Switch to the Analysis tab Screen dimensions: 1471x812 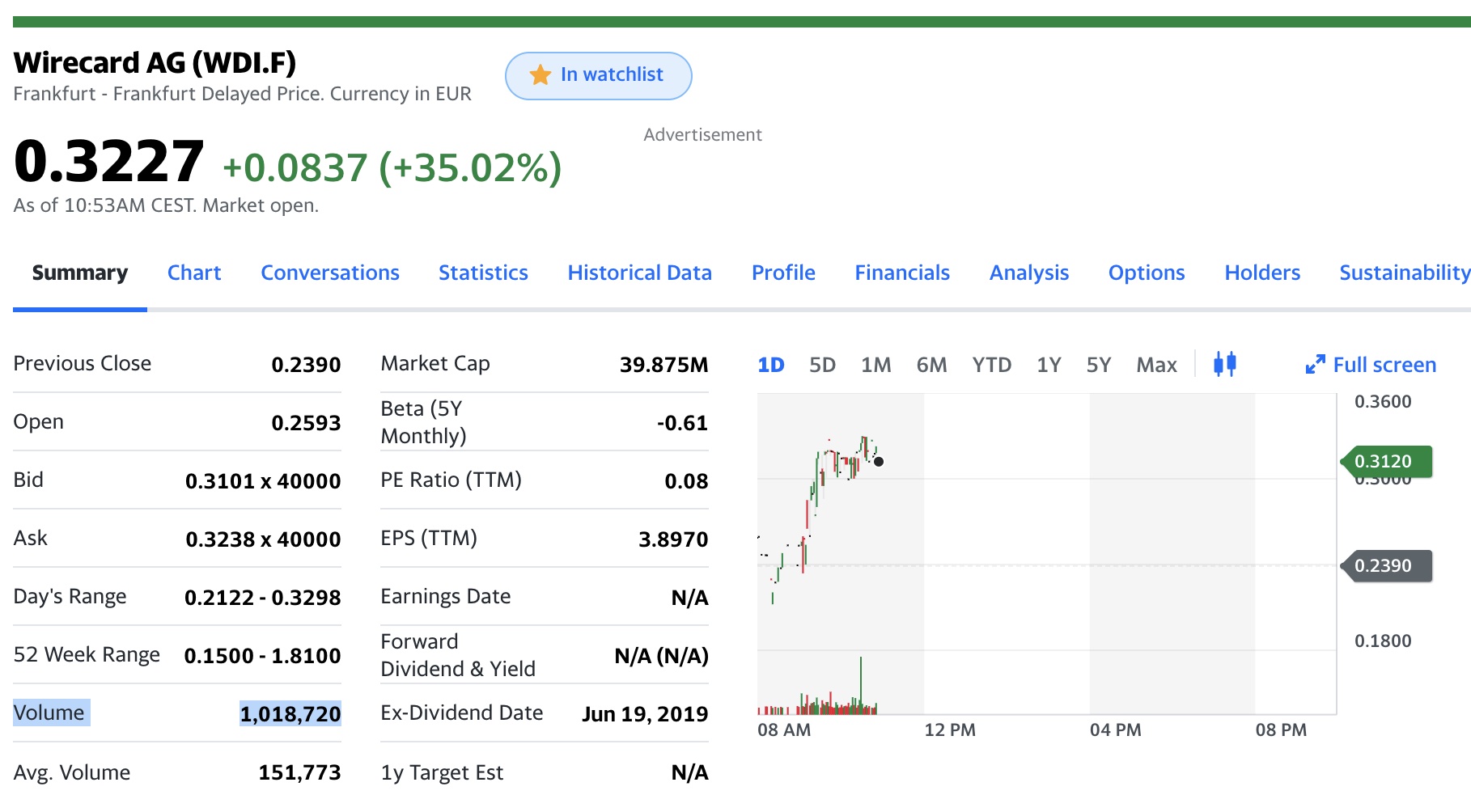coord(1029,273)
